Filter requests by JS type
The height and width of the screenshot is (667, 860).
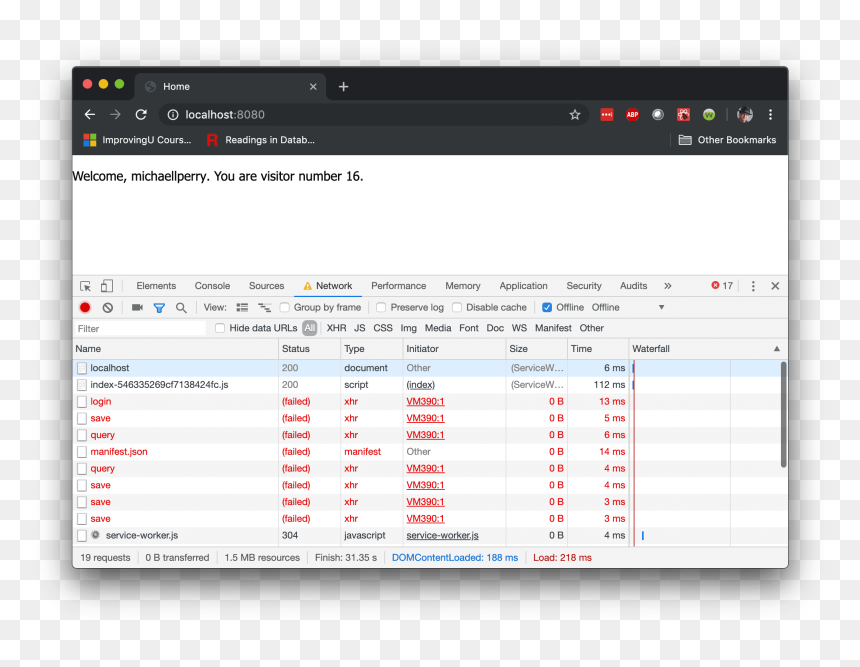tap(360, 328)
